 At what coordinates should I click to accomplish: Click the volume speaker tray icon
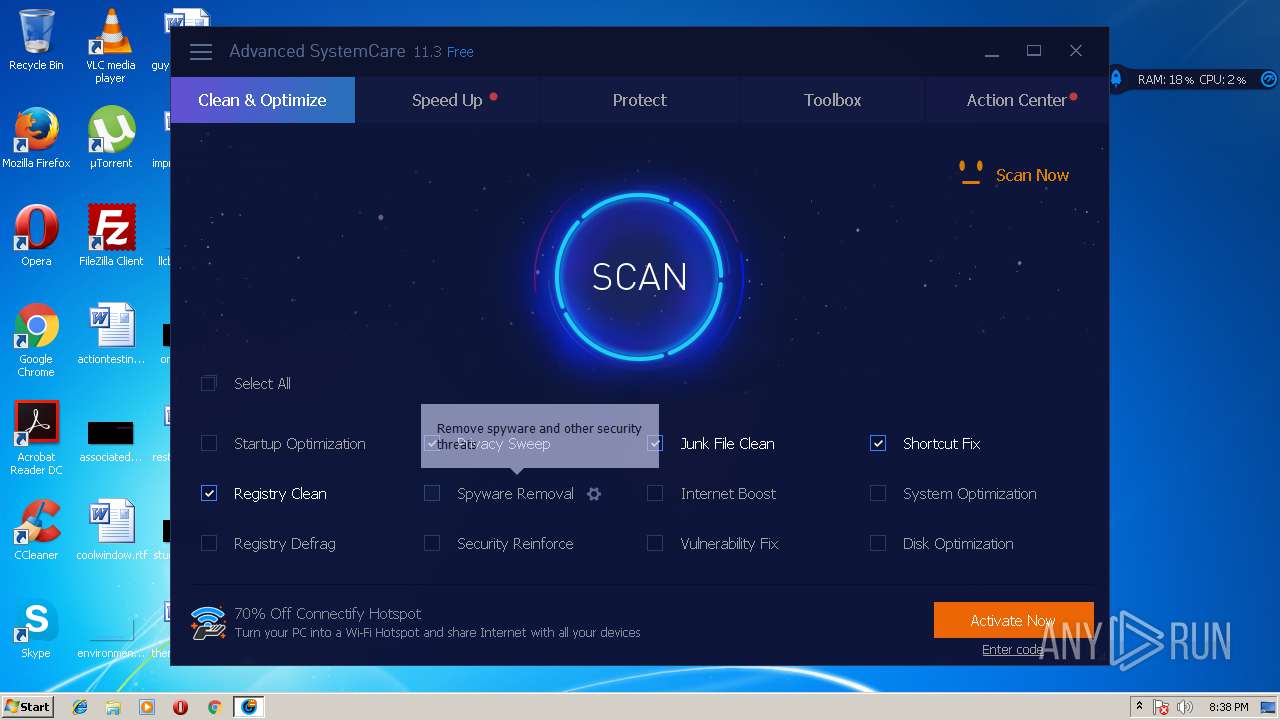coord(1185,707)
